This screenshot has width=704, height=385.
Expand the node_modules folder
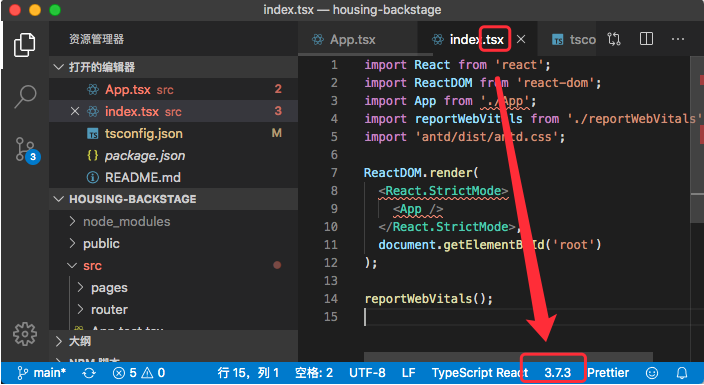click(x=174, y=221)
